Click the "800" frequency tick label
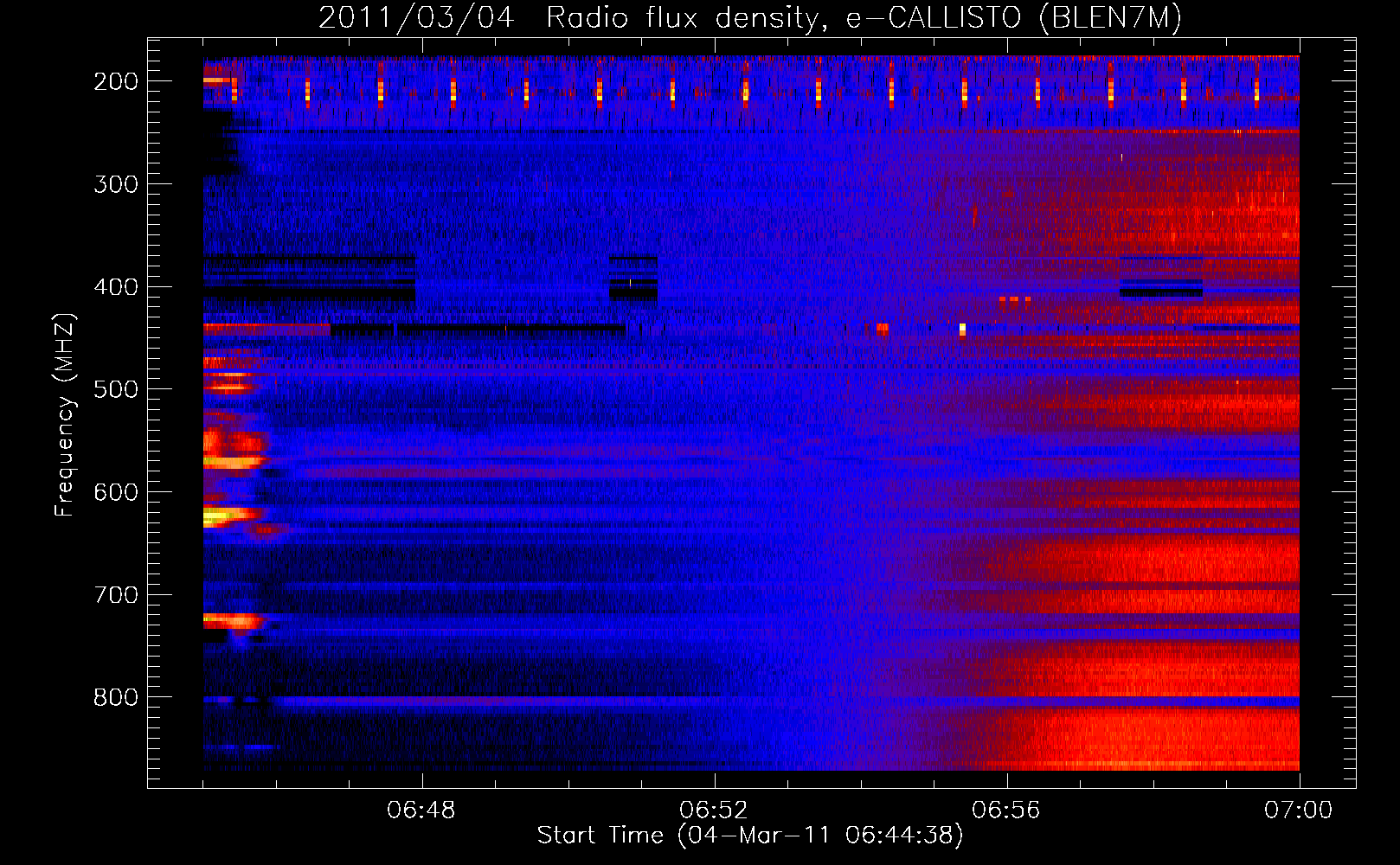Image resolution: width=1400 pixels, height=865 pixels. coord(116,697)
